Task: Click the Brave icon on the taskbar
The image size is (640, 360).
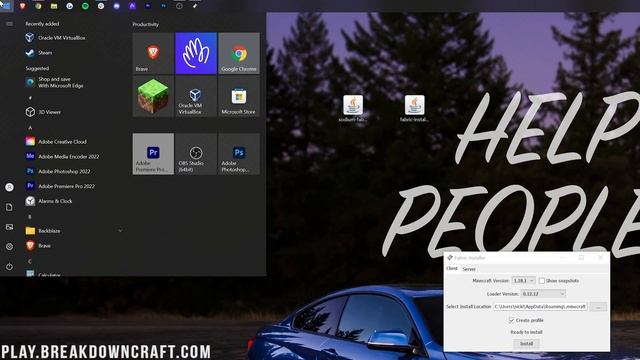Action: pos(22,6)
